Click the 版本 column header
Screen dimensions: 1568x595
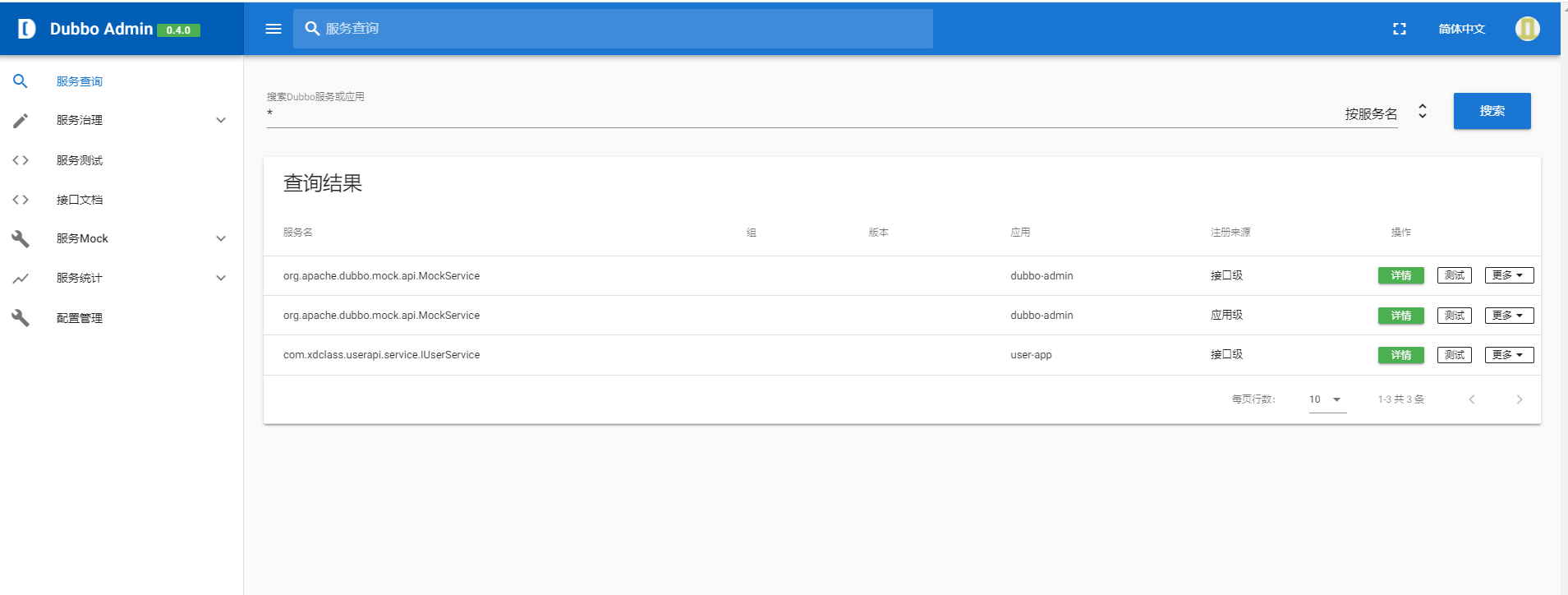[879, 233]
